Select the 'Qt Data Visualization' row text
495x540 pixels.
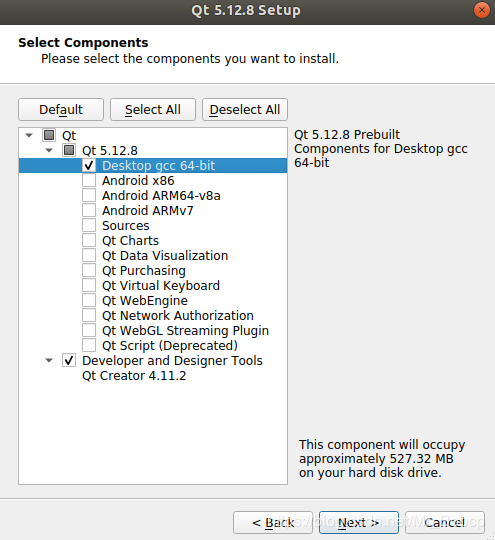[x=165, y=256]
